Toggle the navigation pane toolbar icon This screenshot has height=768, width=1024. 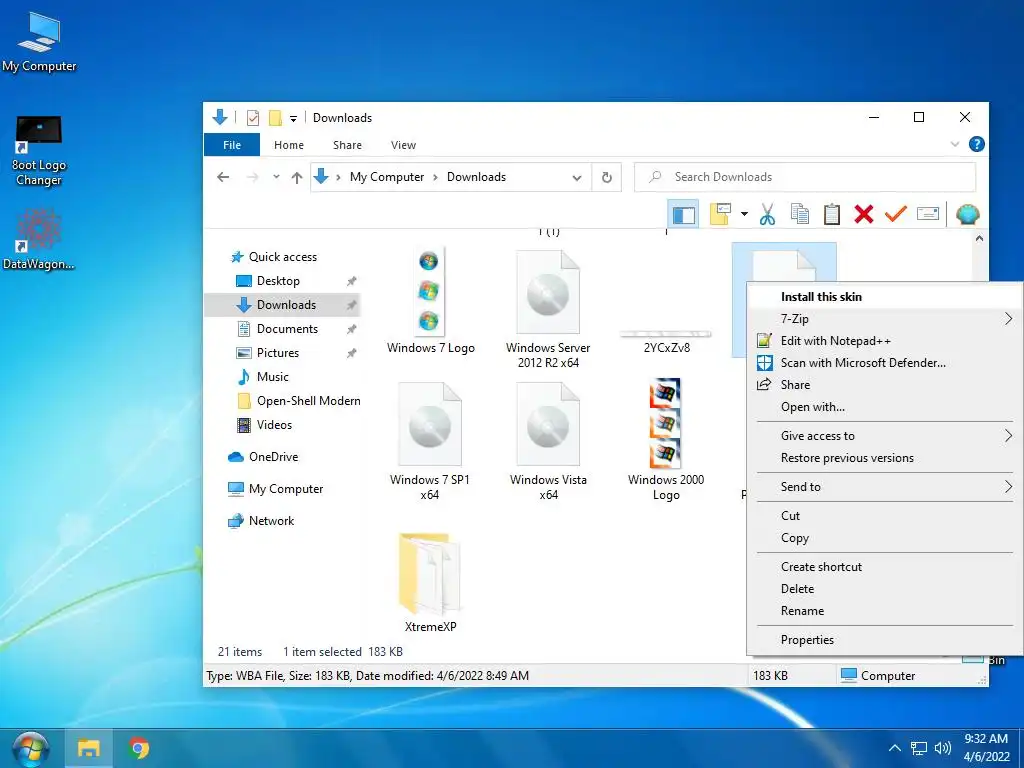[683, 214]
